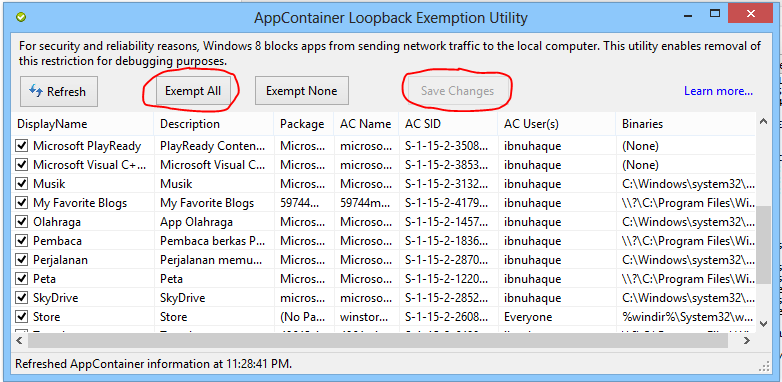Click the SkyDrive display name text

56,298
